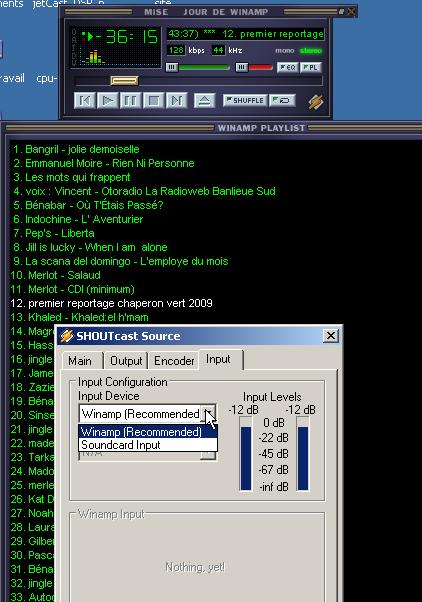The height and width of the screenshot is (602, 422).
Task: Select premier reportage chaperon vert 2009
Action: point(111,303)
